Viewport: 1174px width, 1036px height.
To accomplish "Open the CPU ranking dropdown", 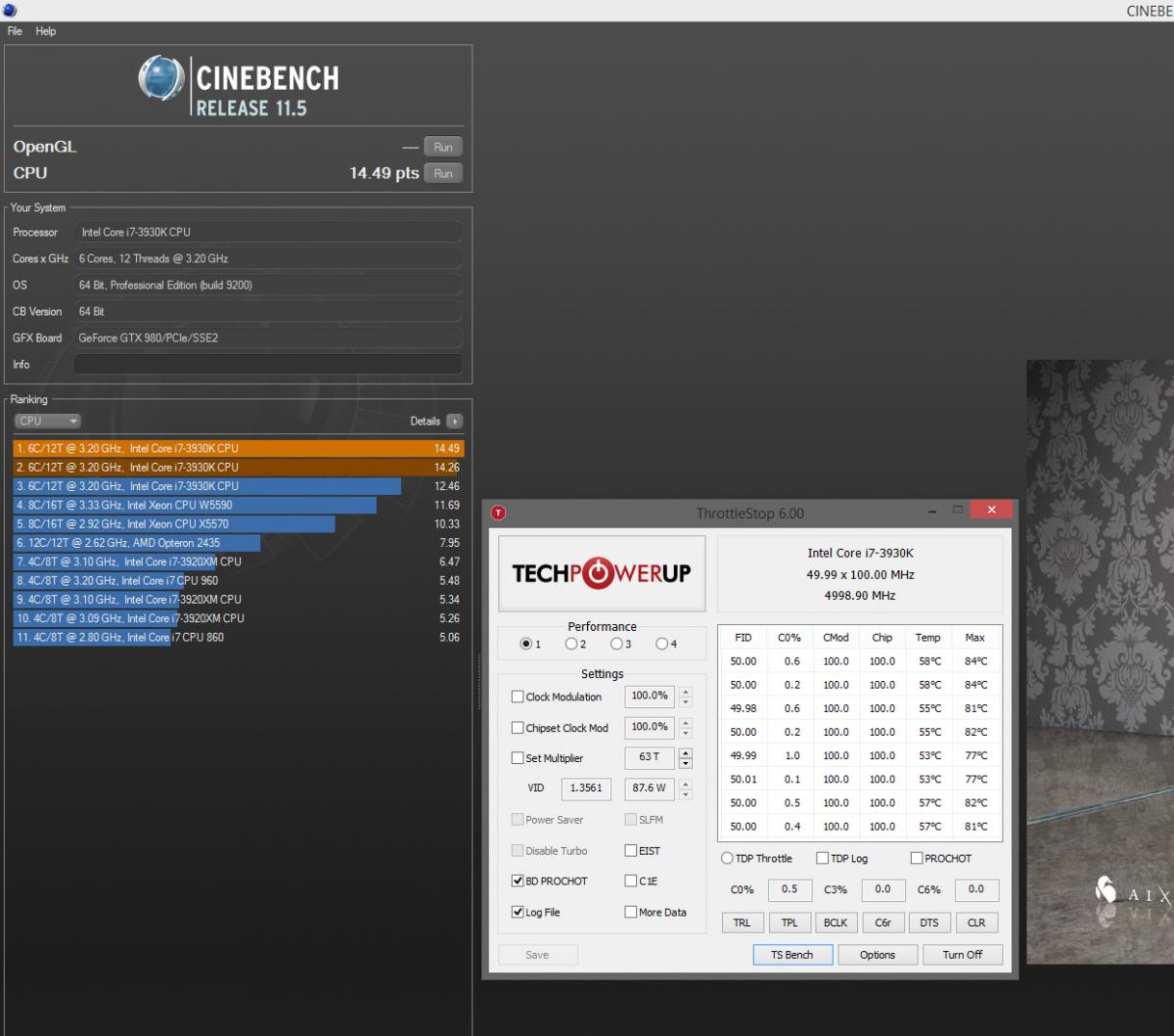I will (x=47, y=421).
